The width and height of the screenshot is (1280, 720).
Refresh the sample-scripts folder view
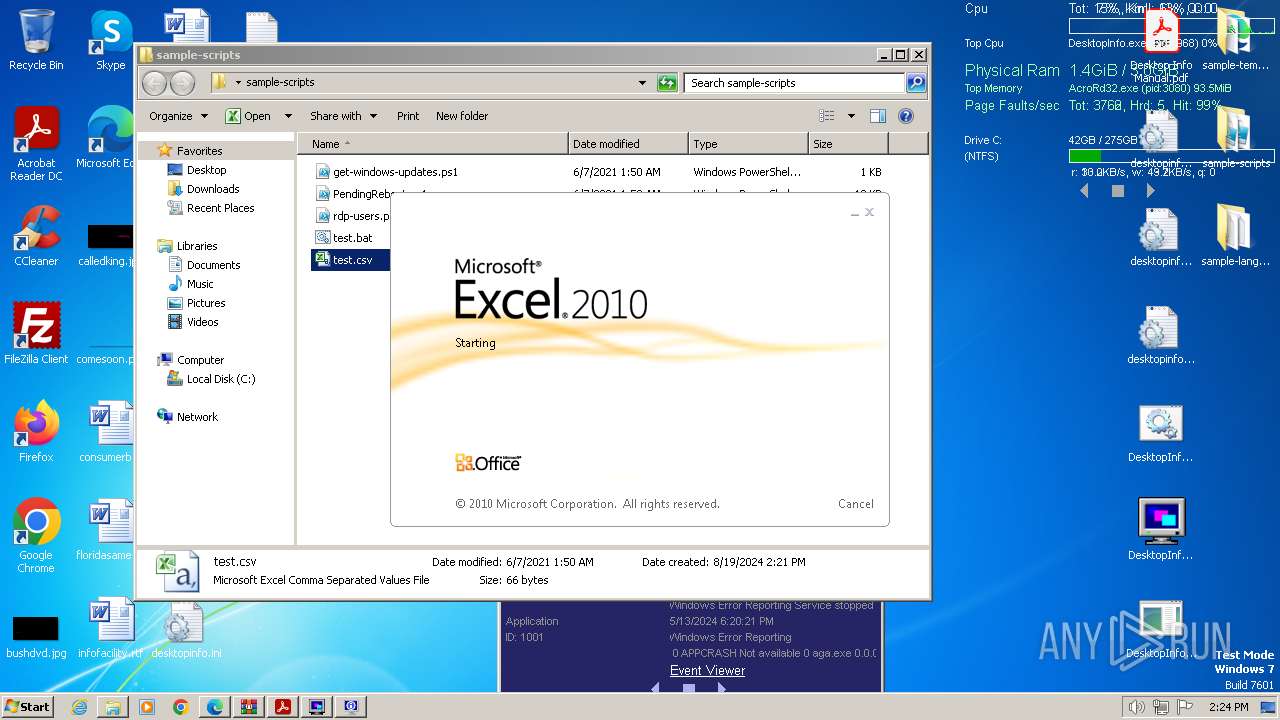(x=667, y=83)
